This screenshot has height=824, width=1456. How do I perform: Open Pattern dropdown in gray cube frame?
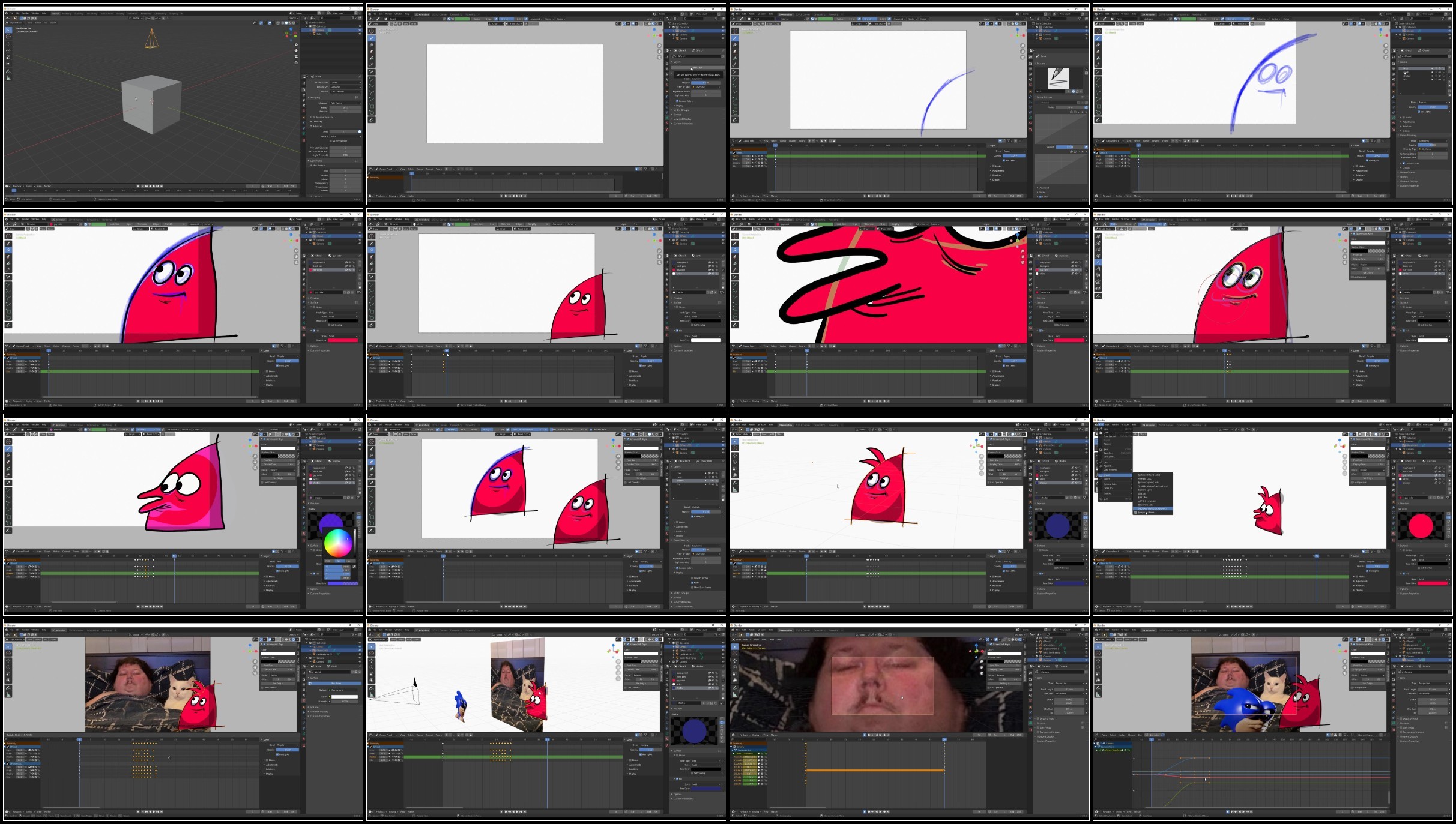point(345,136)
